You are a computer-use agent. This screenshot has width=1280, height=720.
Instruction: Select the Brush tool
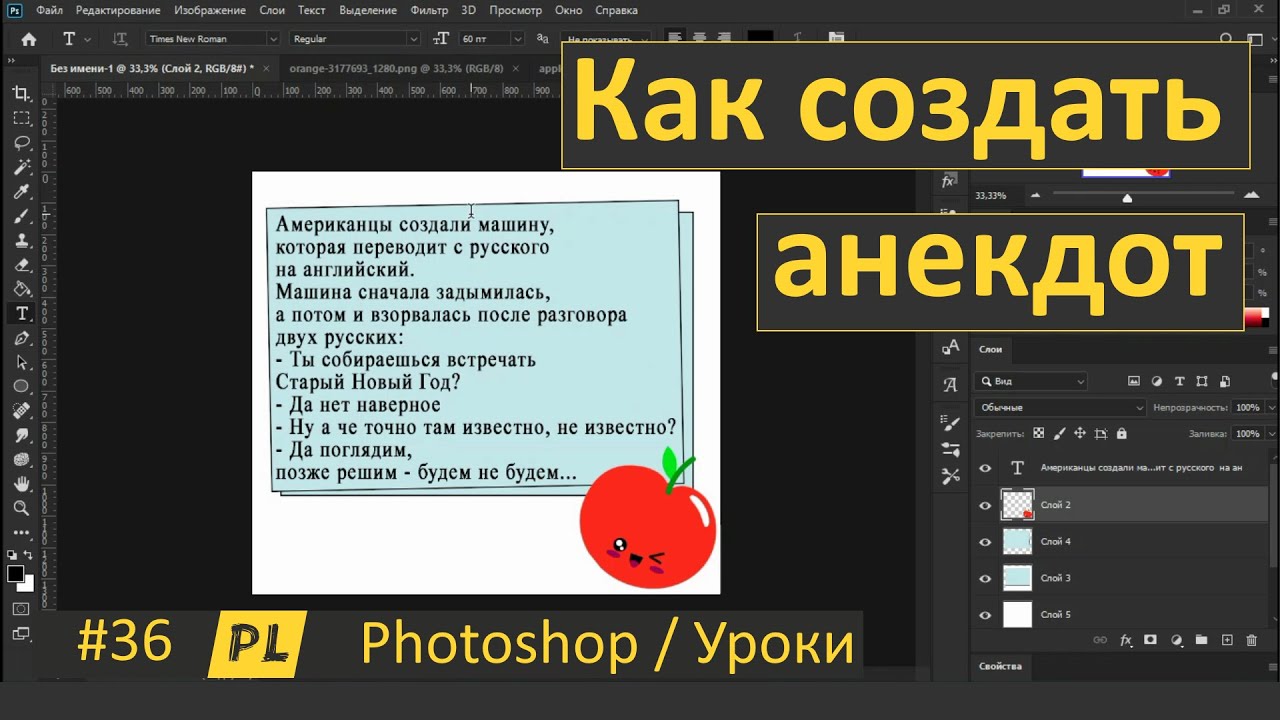click(x=21, y=216)
